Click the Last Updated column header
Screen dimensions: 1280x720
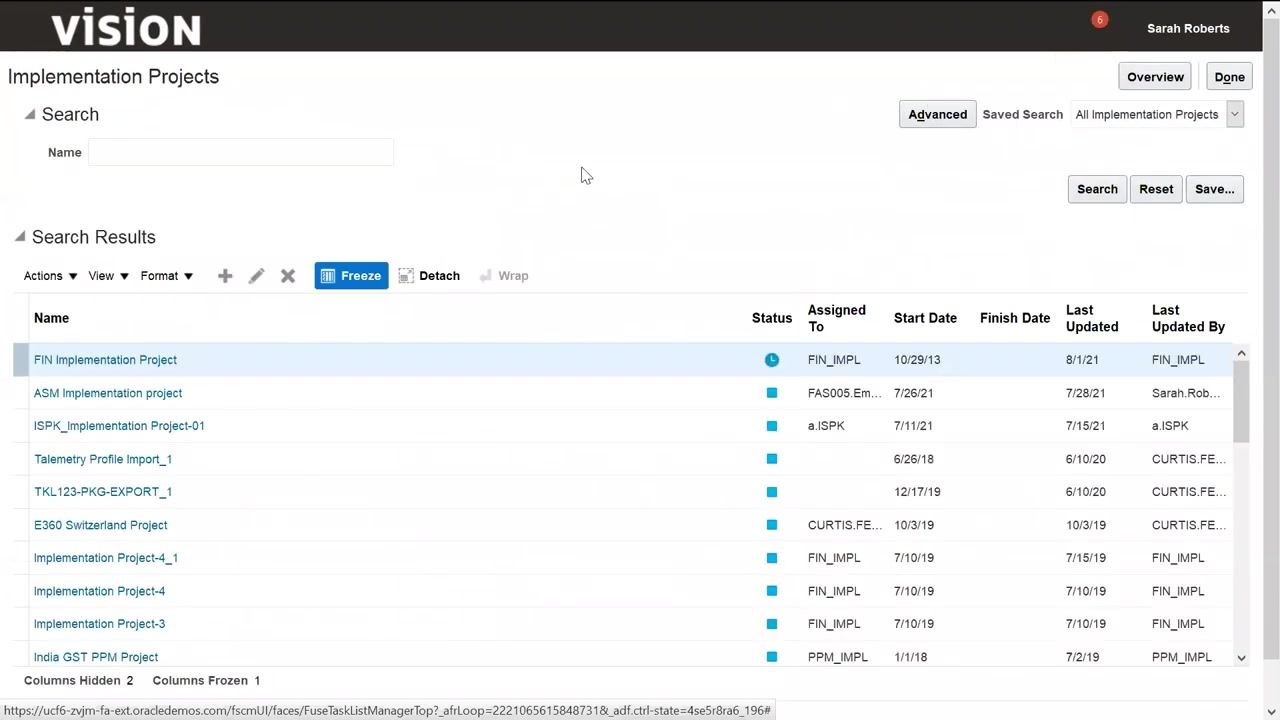[1092, 318]
